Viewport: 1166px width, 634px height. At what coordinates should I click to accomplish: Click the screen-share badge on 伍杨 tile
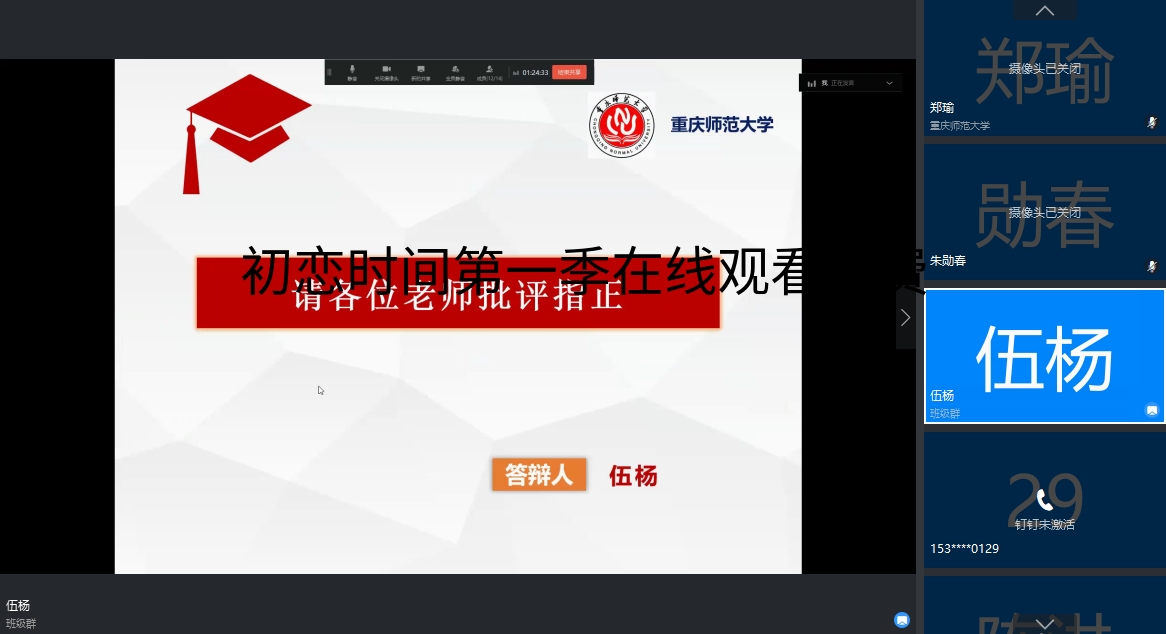tap(1152, 410)
